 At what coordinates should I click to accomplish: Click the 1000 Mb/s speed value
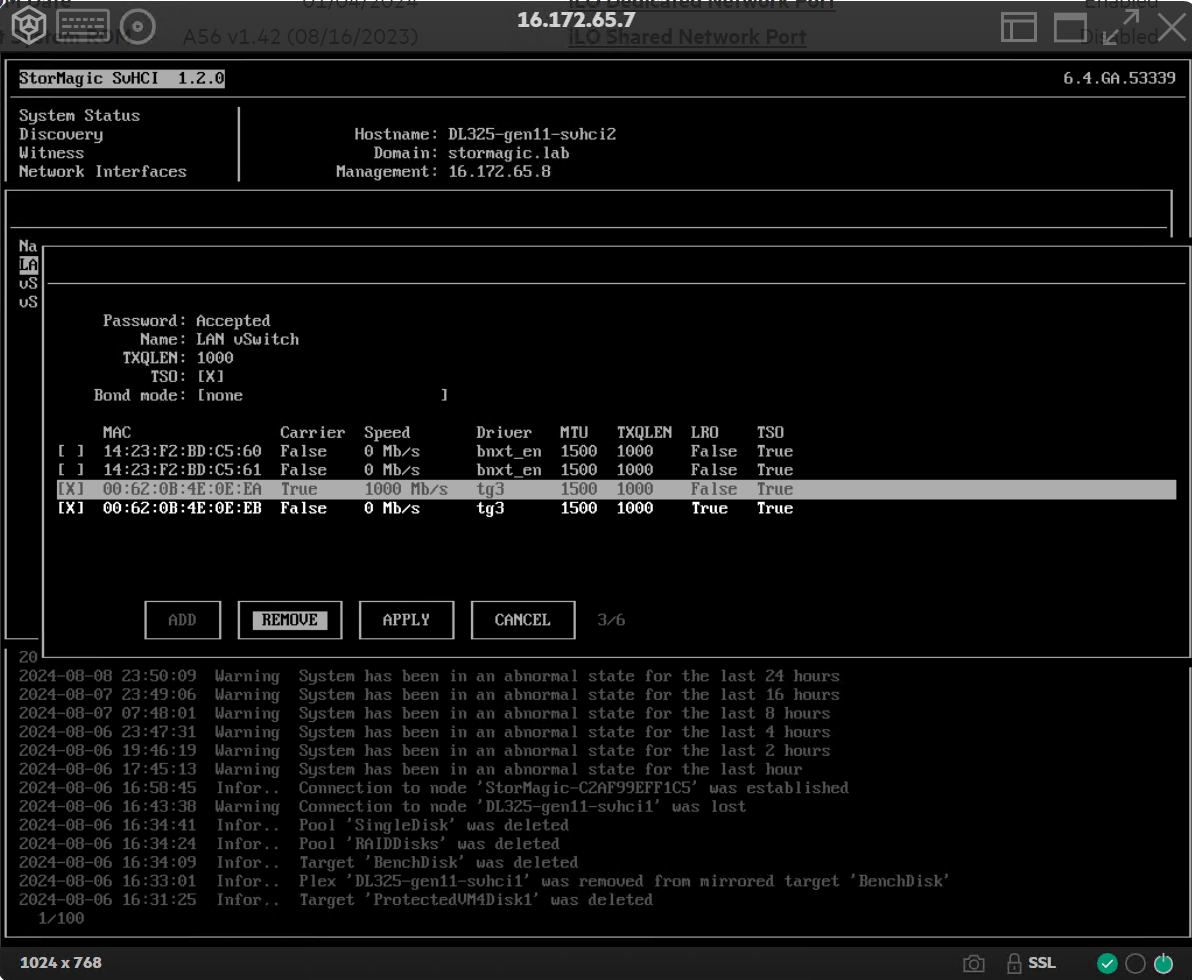pyautogui.click(x=406, y=489)
